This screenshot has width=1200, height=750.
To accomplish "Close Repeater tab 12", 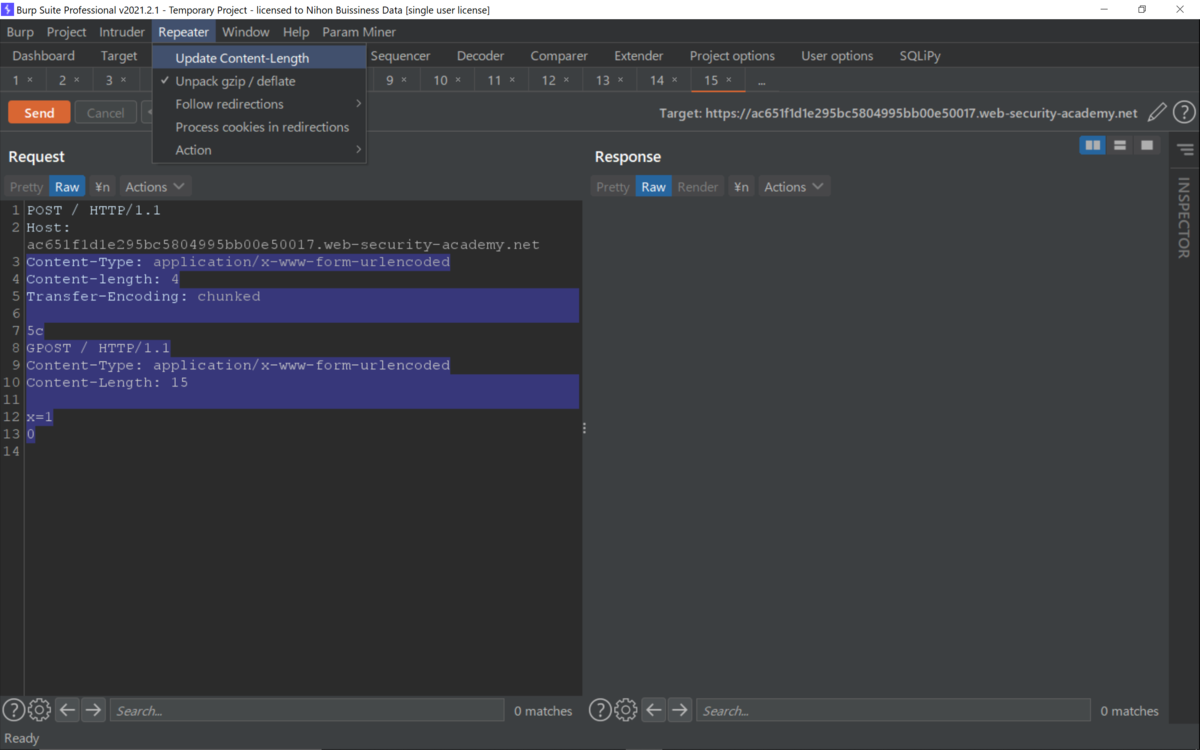I will click(x=567, y=80).
